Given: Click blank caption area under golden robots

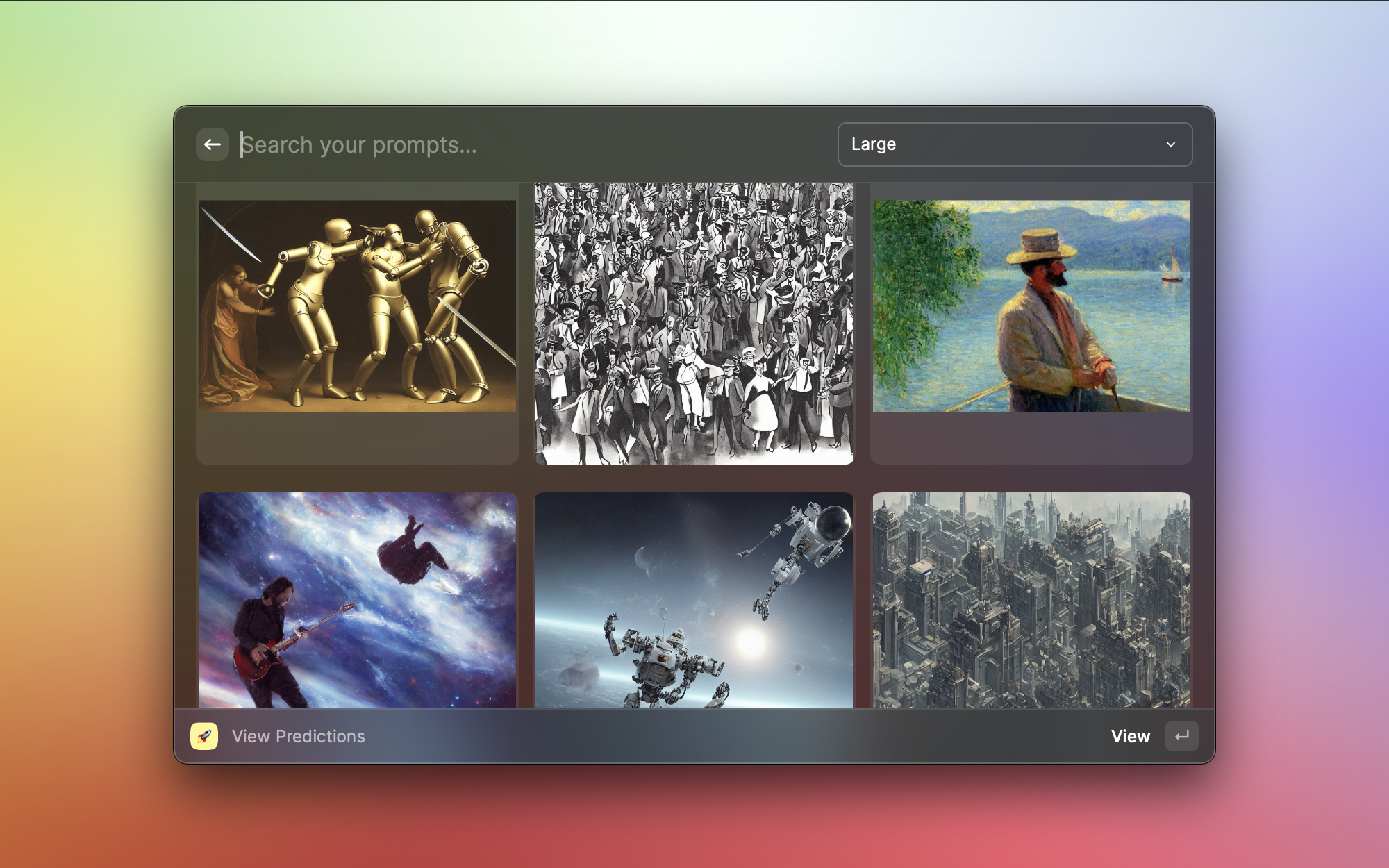Looking at the screenshot, I should (x=357, y=437).
